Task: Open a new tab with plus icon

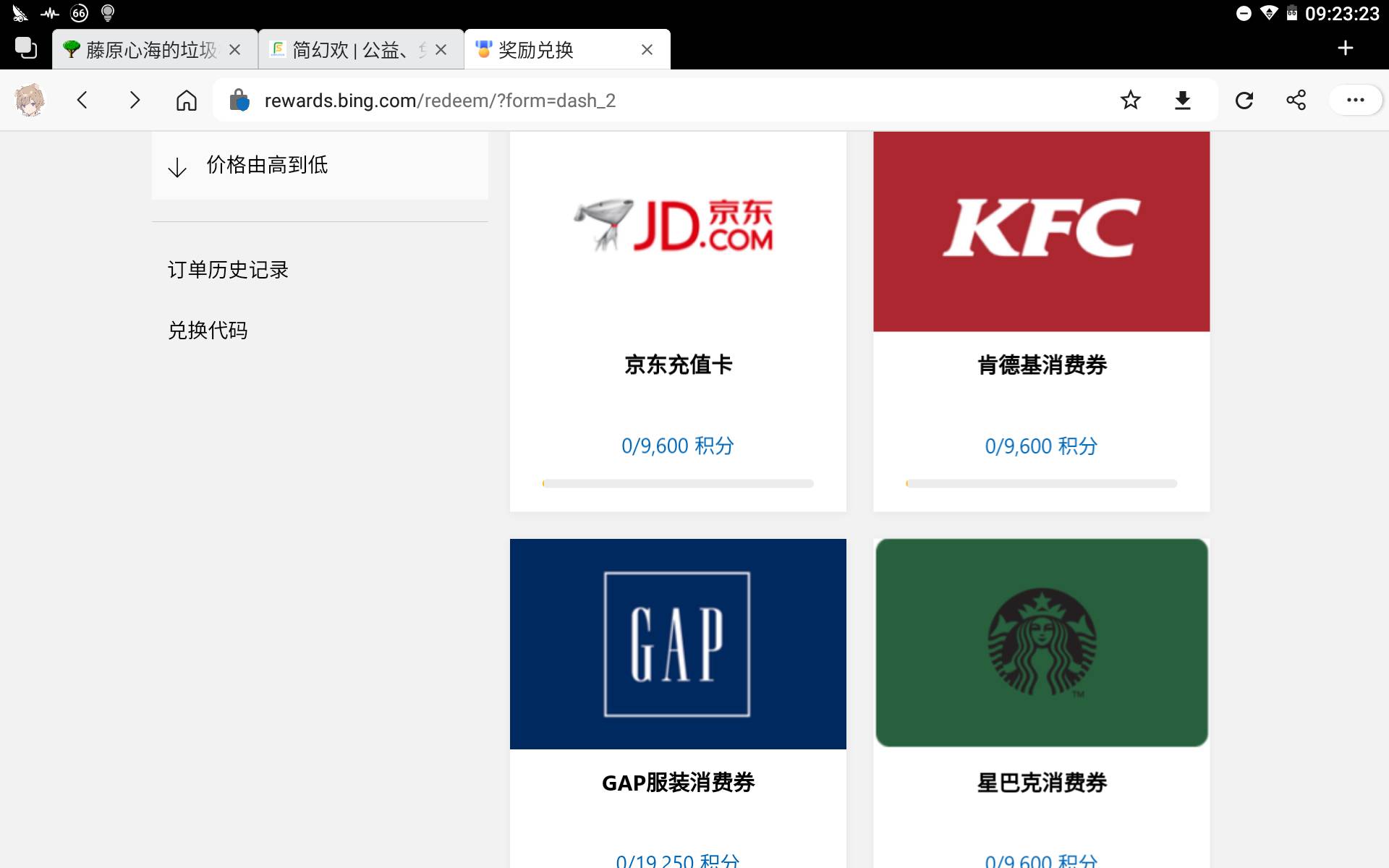Action: [x=1345, y=48]
